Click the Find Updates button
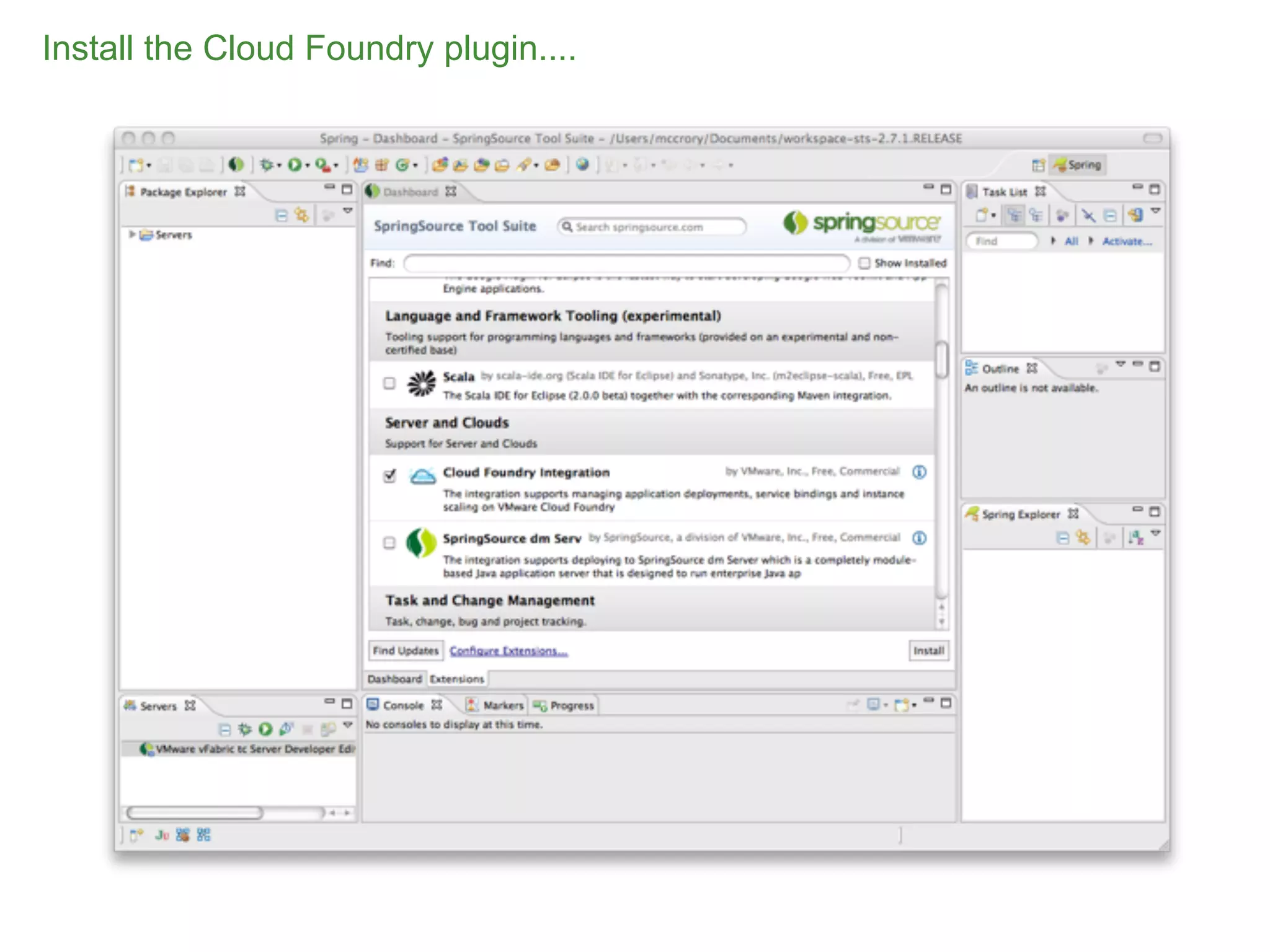The width and height of the screenshot is (1270, 952). (406, 650)
